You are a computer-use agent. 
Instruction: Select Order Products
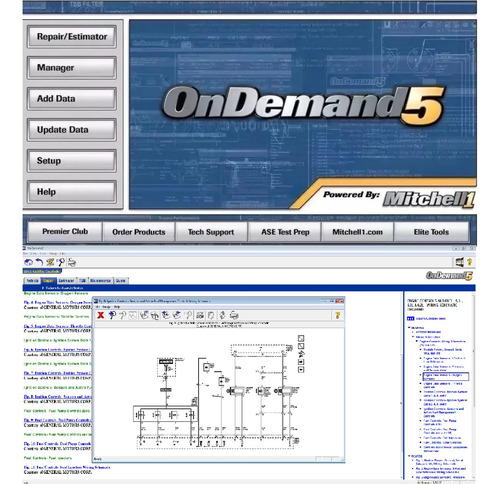pyautogui.click(x=139, y=232)
